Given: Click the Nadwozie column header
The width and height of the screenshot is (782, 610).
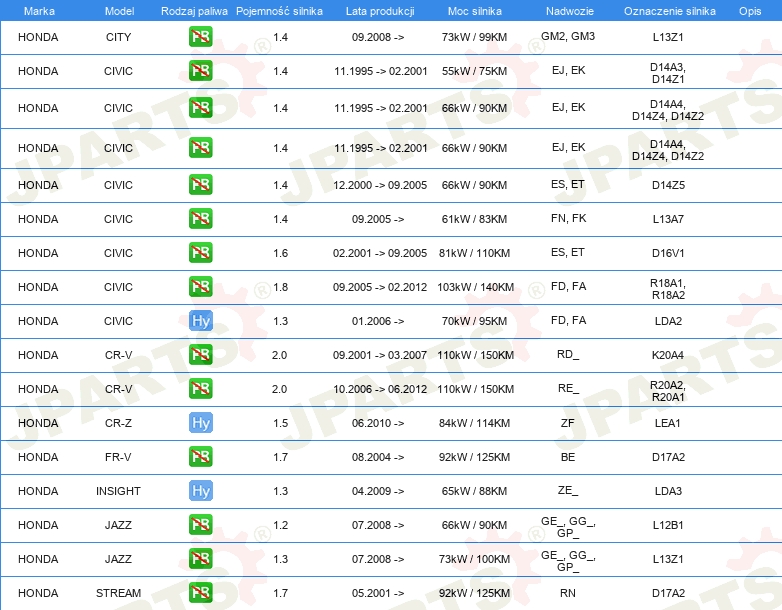Looking at the screenshot, I should 570,11.
